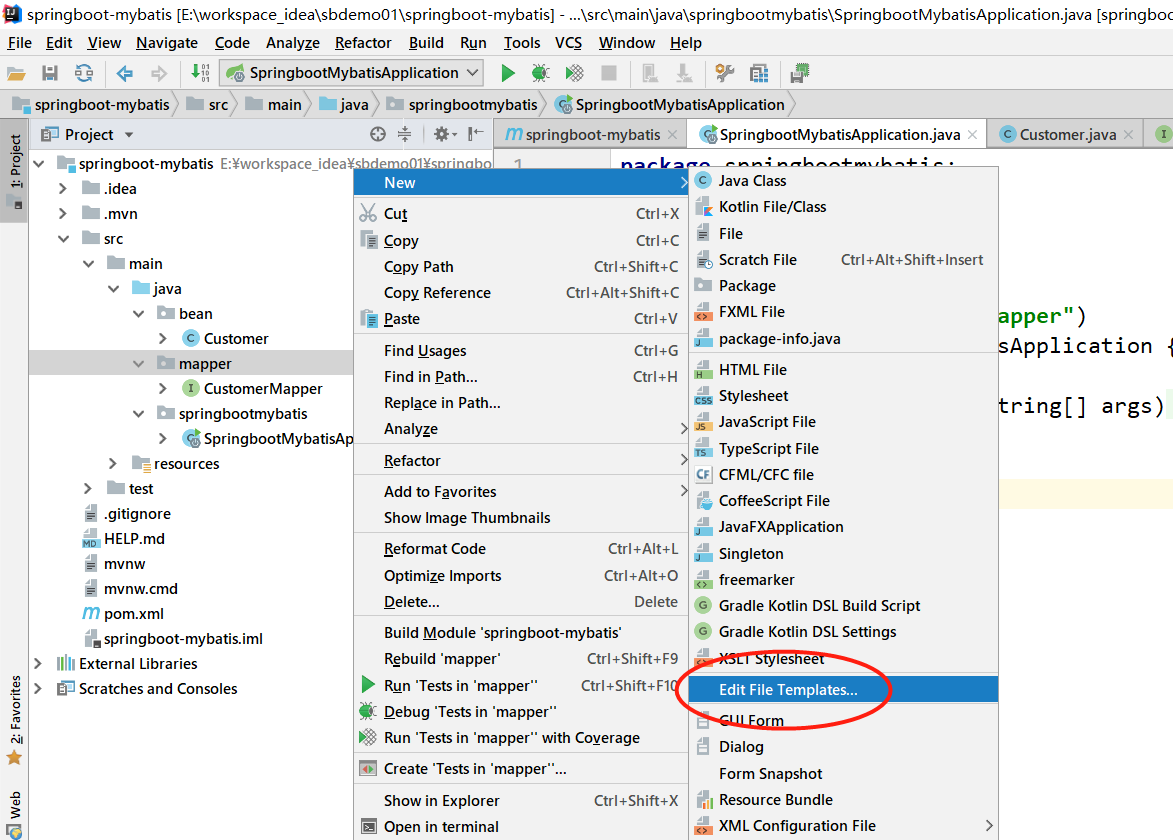
Task: Select Edit File Templates... menu entry
Action: pyautogui.click(x=788, y=690)
